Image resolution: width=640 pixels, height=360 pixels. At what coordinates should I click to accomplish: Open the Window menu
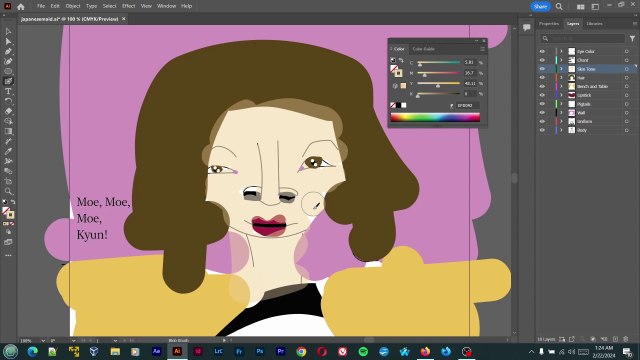coord(167,6)
